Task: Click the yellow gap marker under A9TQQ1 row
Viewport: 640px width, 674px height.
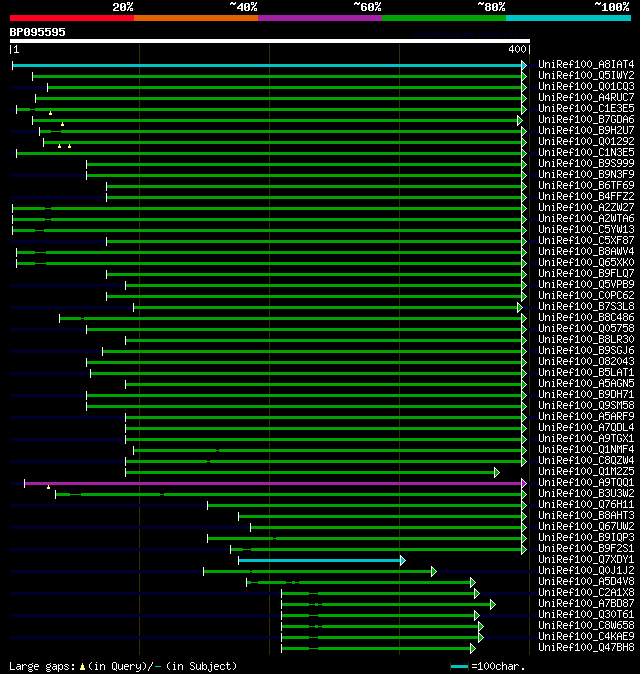Action: coord(49,487)
